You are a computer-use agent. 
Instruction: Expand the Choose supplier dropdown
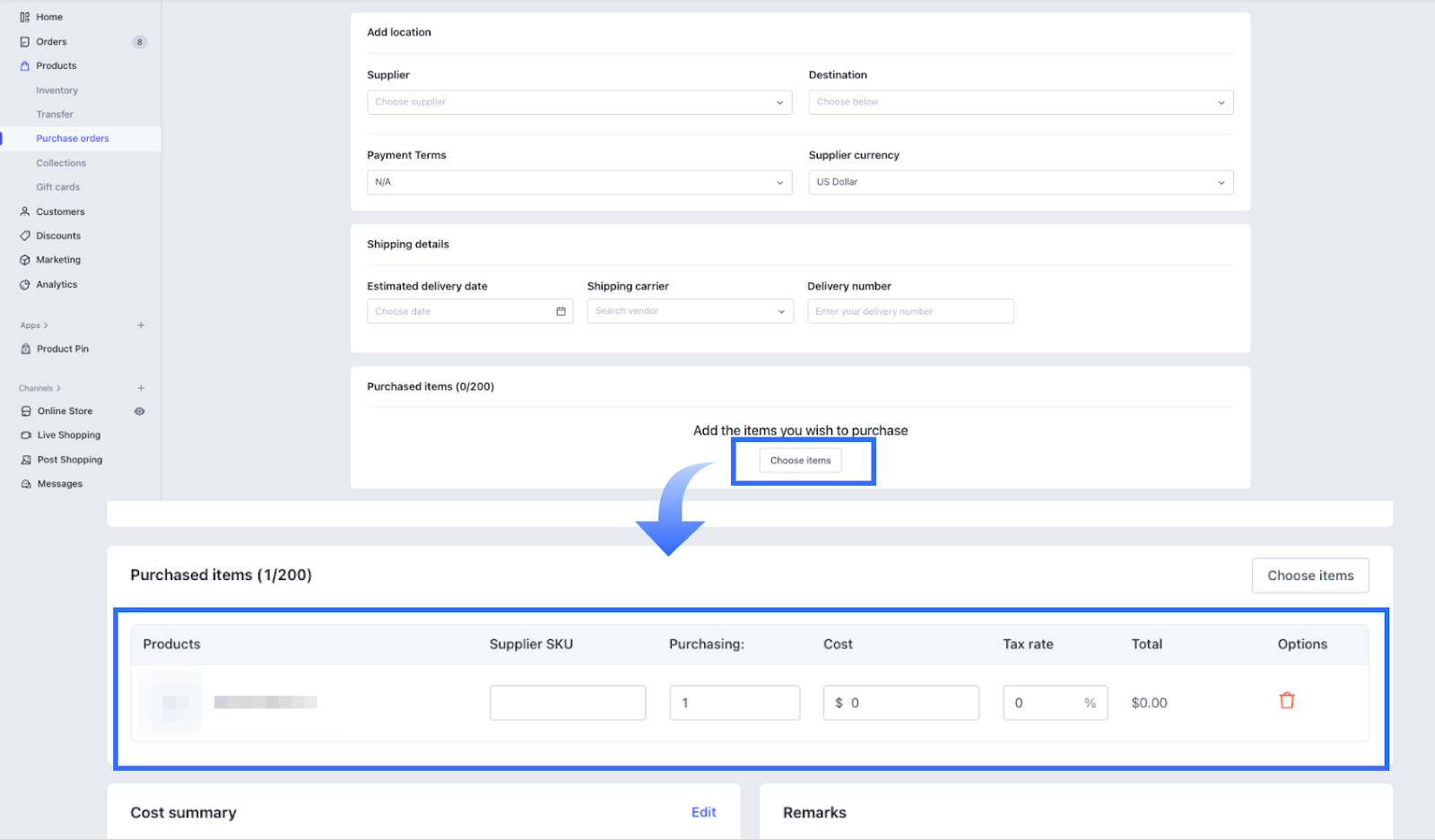[x=578, y=102]
